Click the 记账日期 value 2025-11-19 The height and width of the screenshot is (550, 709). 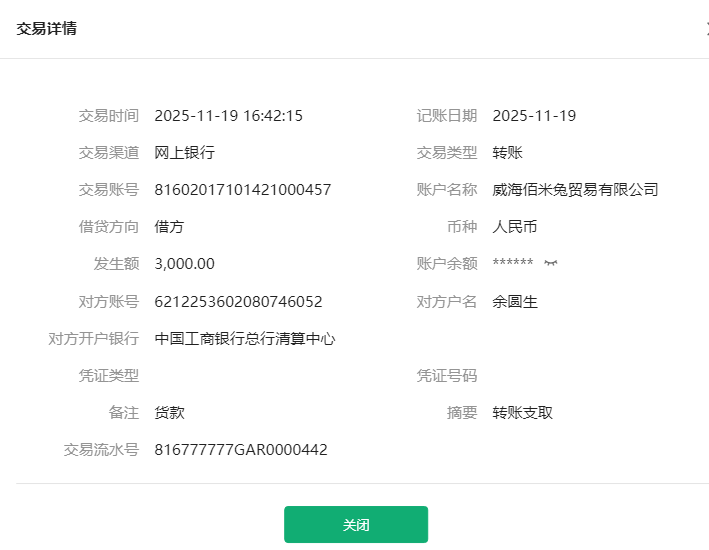click(x=534, y=116)
